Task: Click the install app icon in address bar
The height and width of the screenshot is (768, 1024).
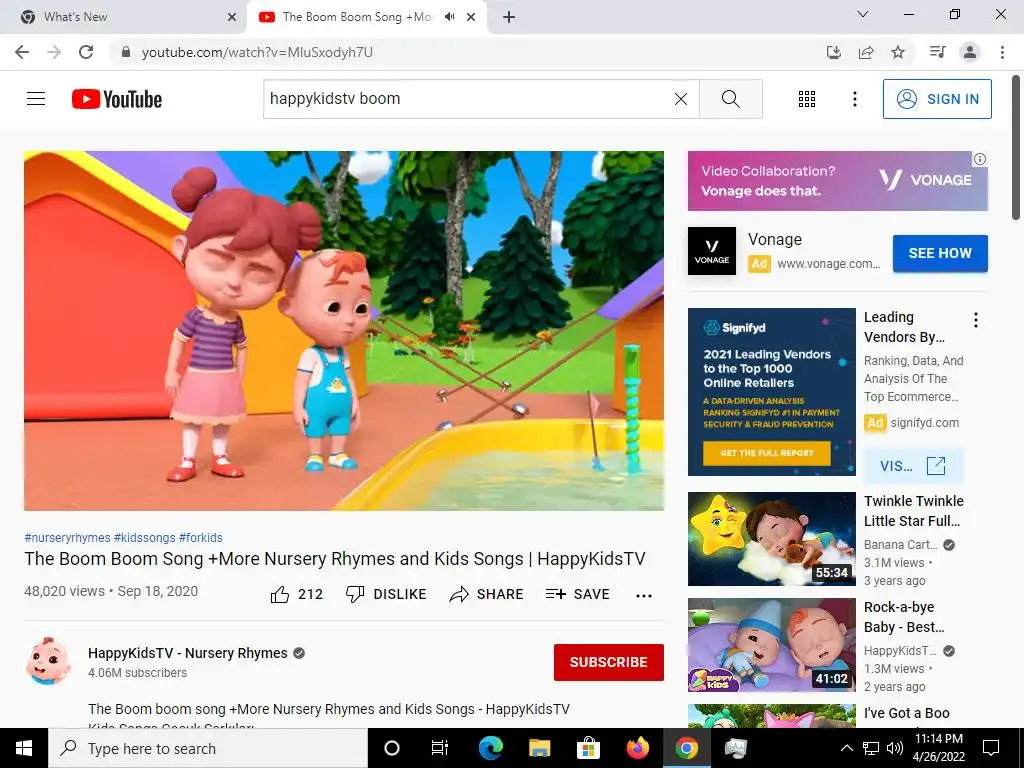Action: 834,52
